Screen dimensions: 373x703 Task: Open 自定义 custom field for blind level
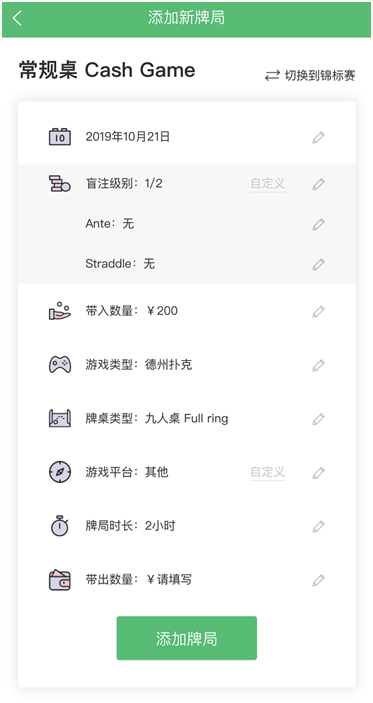[268, 184]
